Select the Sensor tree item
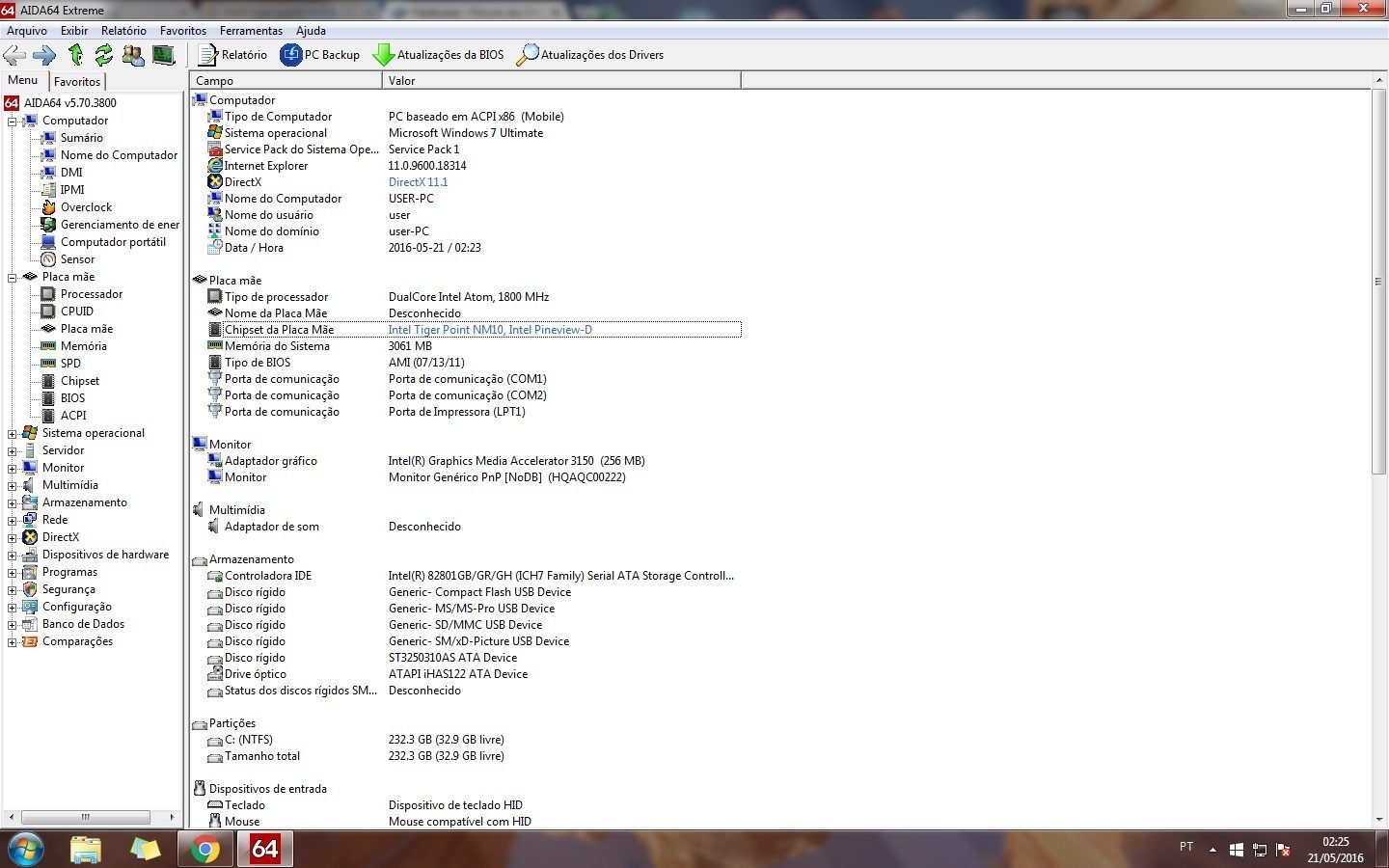Image resolution: width=1389 pixels, height=868 pixels. [x=77, y=259]
